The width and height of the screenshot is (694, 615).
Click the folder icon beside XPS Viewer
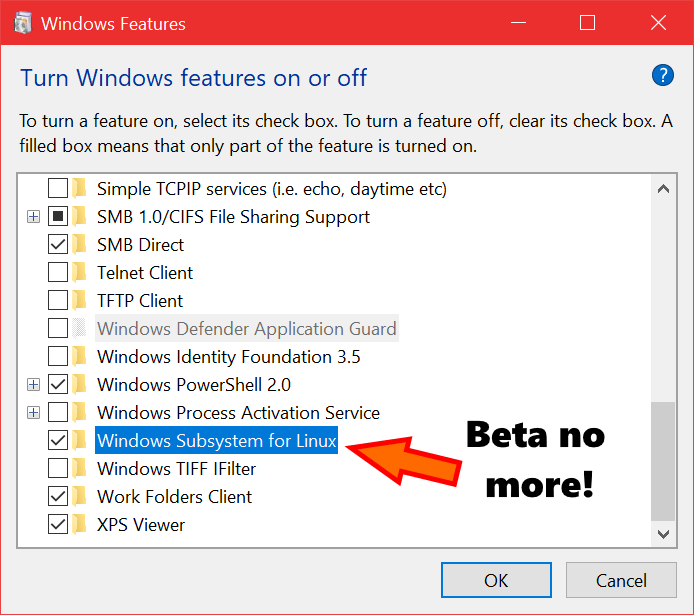[x=80, y=525]
